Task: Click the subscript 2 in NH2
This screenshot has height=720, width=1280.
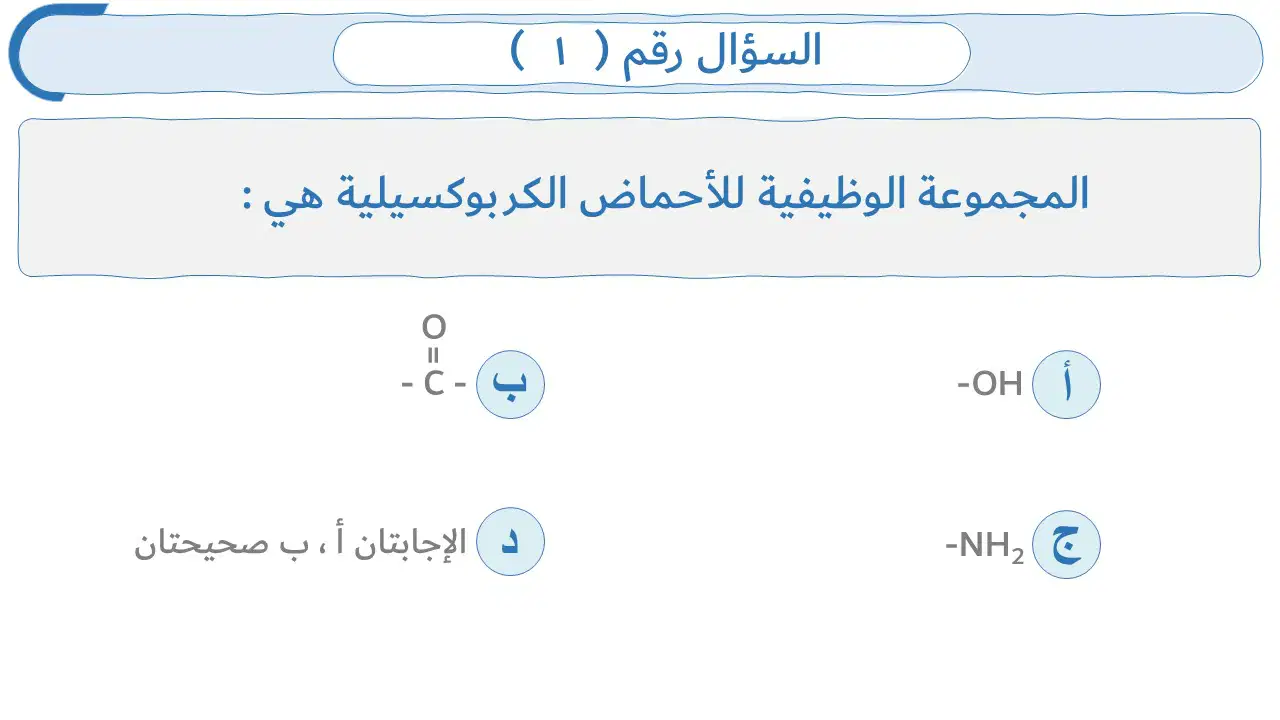Action: [x=1018, y=556]
